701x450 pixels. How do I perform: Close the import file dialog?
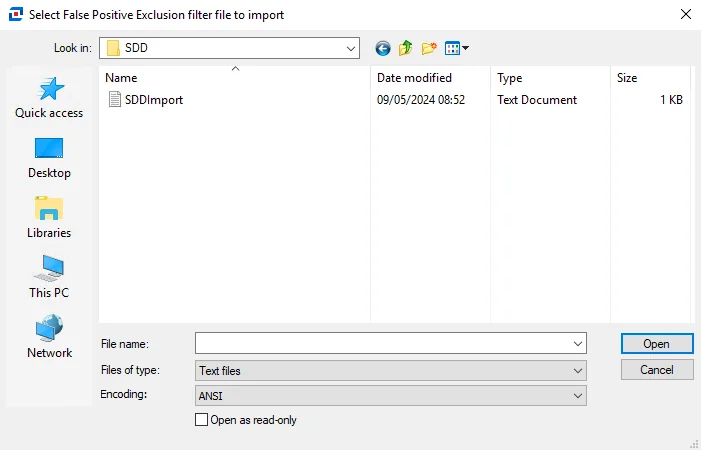click(x=686, y=14)
